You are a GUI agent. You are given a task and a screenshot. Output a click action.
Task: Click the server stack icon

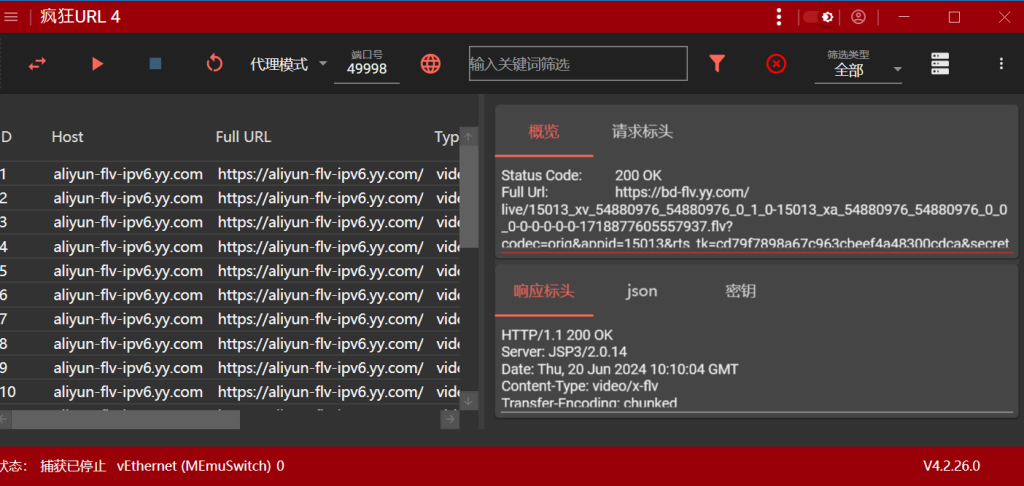(940, 63)
